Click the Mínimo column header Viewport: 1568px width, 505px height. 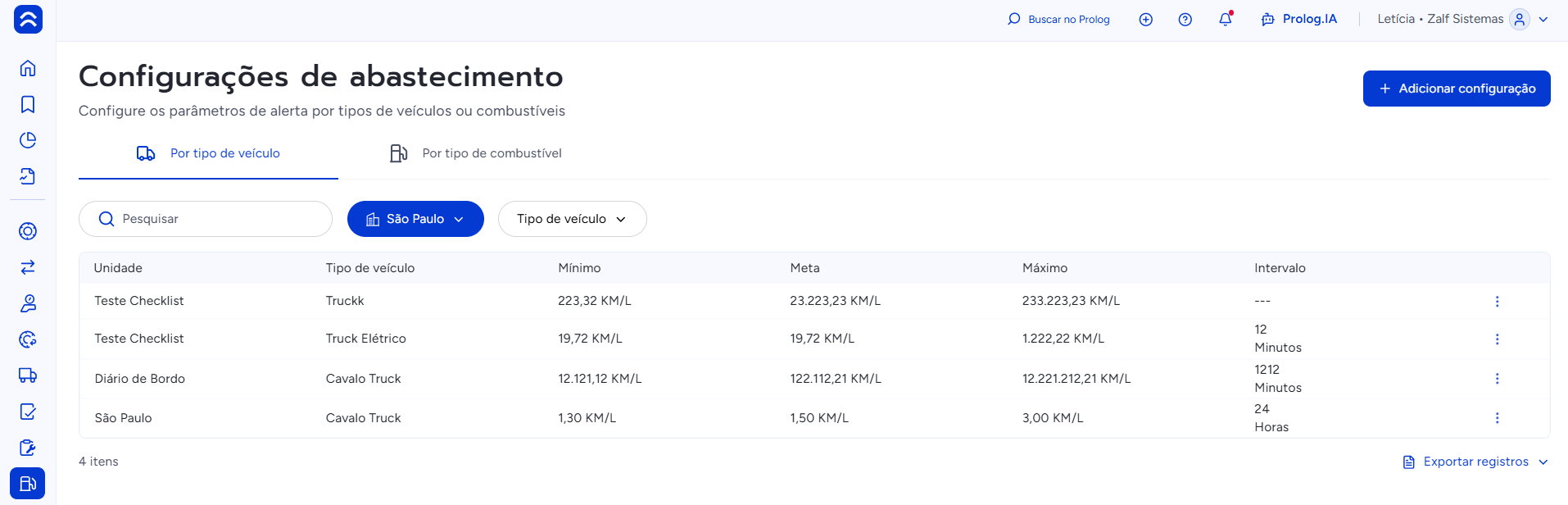coord(579,268)
